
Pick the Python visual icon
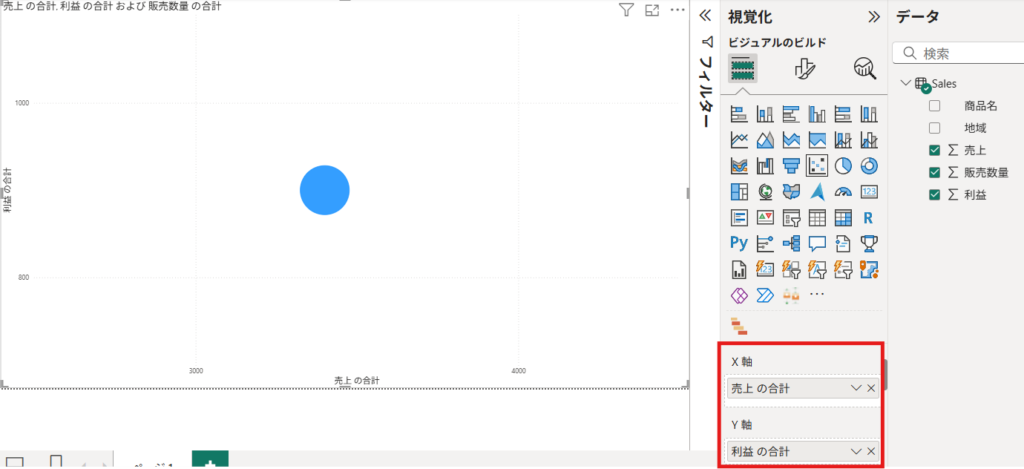pos(739,242)
